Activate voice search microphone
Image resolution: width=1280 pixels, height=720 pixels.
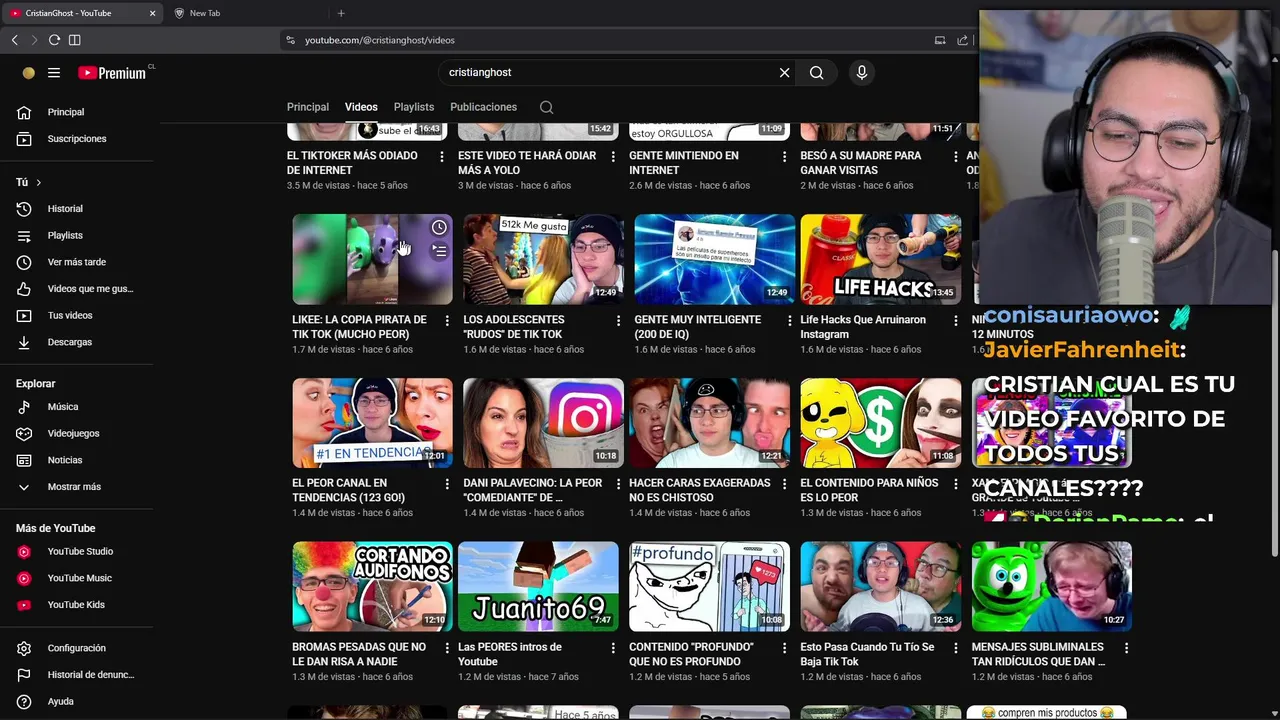click(x=862, y=72)
